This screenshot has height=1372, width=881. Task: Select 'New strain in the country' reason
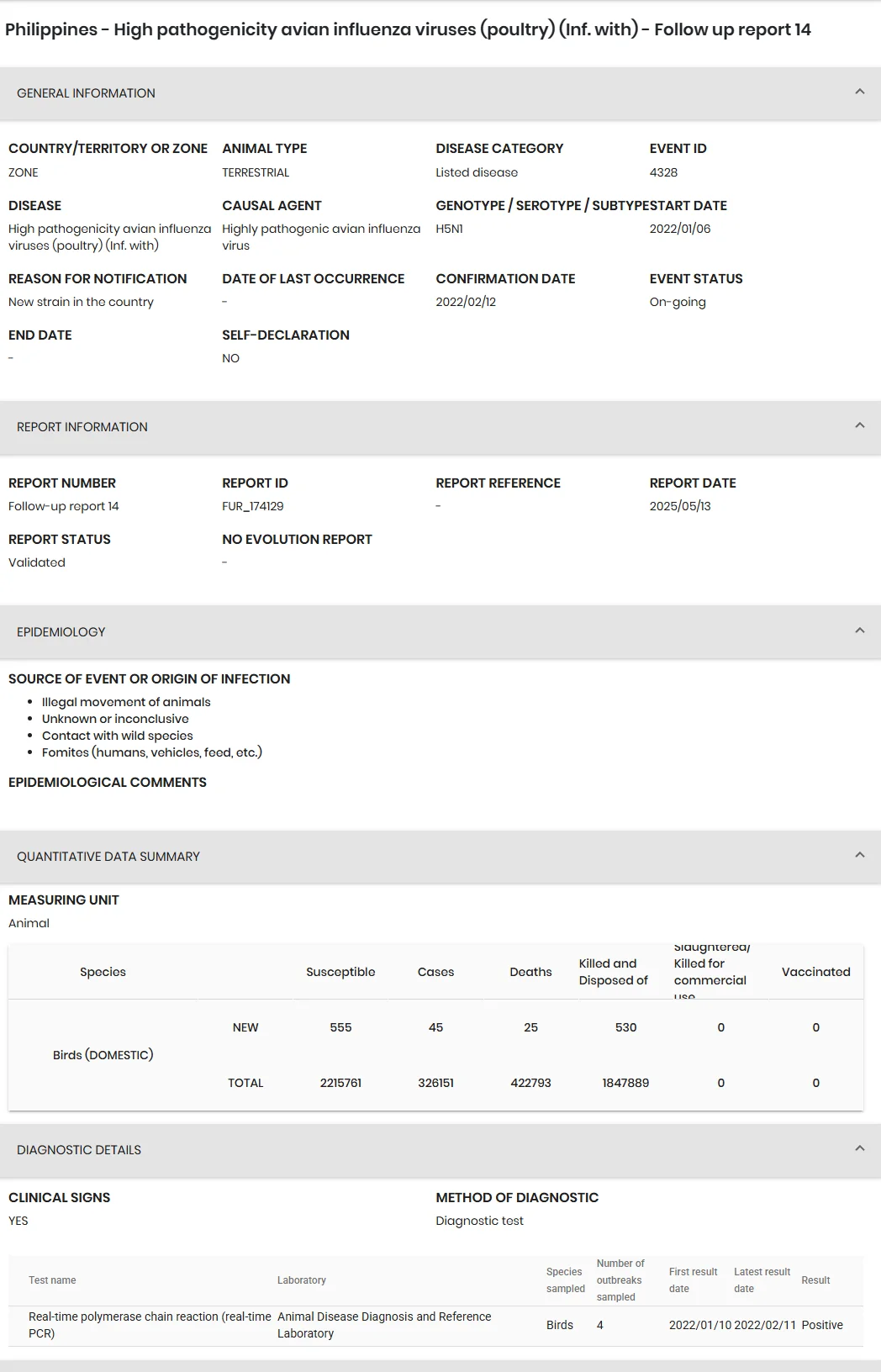pos(81,302)
